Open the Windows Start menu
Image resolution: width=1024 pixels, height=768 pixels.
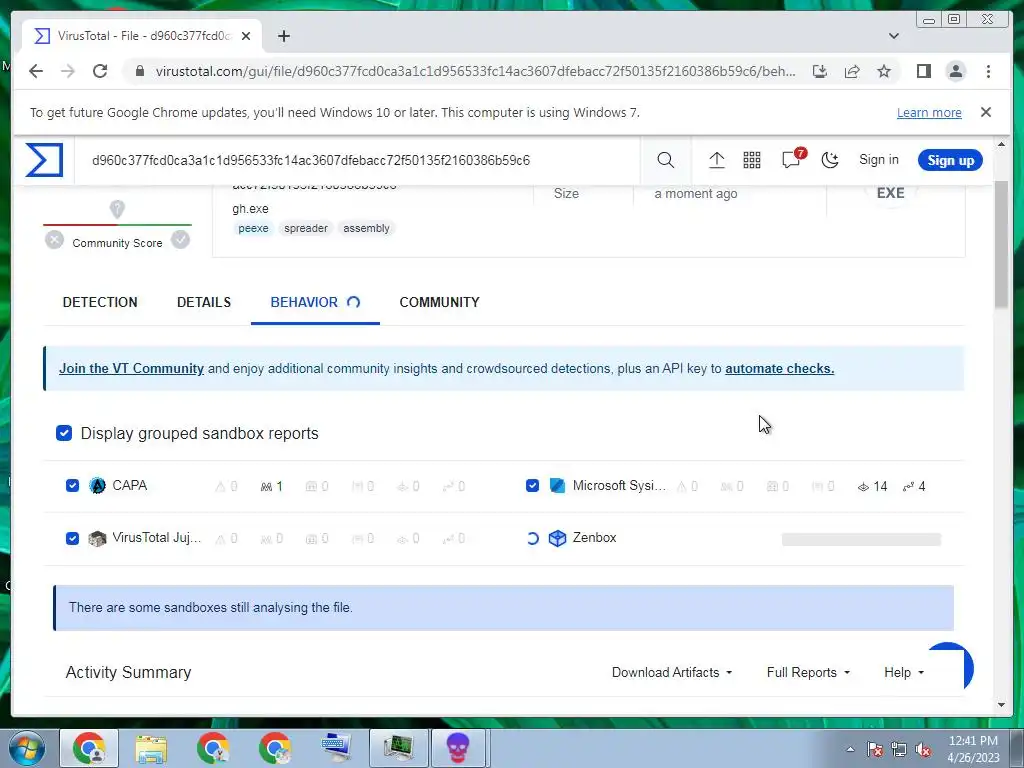(27, 748)
